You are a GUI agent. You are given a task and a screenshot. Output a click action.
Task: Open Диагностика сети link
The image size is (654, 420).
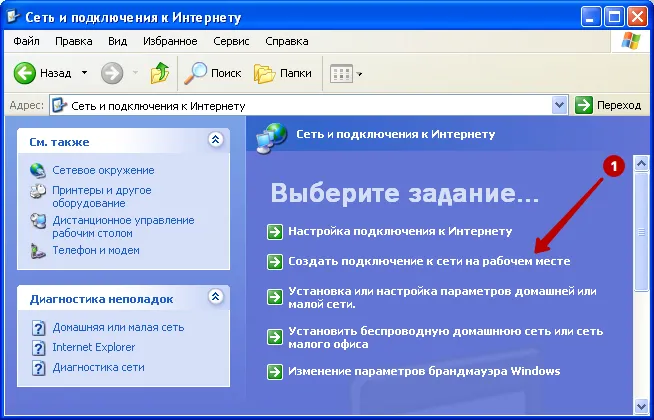click(98, 367)
